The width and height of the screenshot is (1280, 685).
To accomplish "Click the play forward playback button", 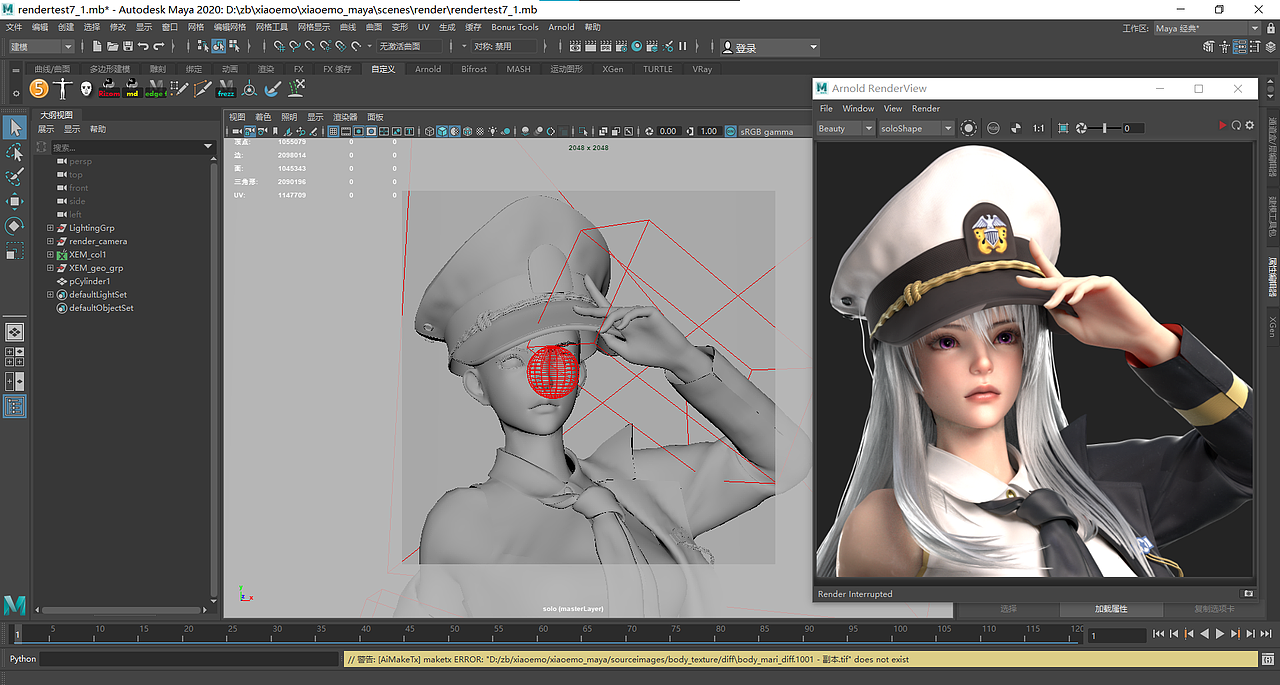I will click(x=1220, y=634).
